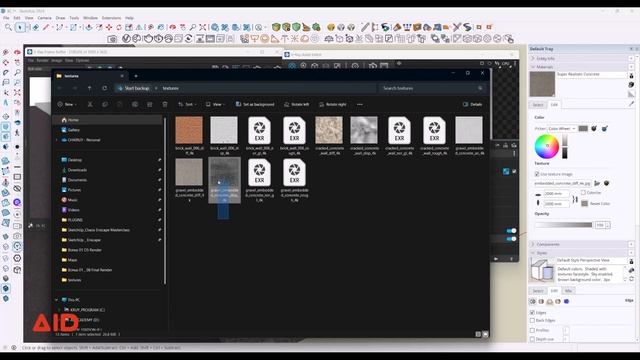Click the Search textures field
The image size is (640, 360).
click(x=432, y=88)
